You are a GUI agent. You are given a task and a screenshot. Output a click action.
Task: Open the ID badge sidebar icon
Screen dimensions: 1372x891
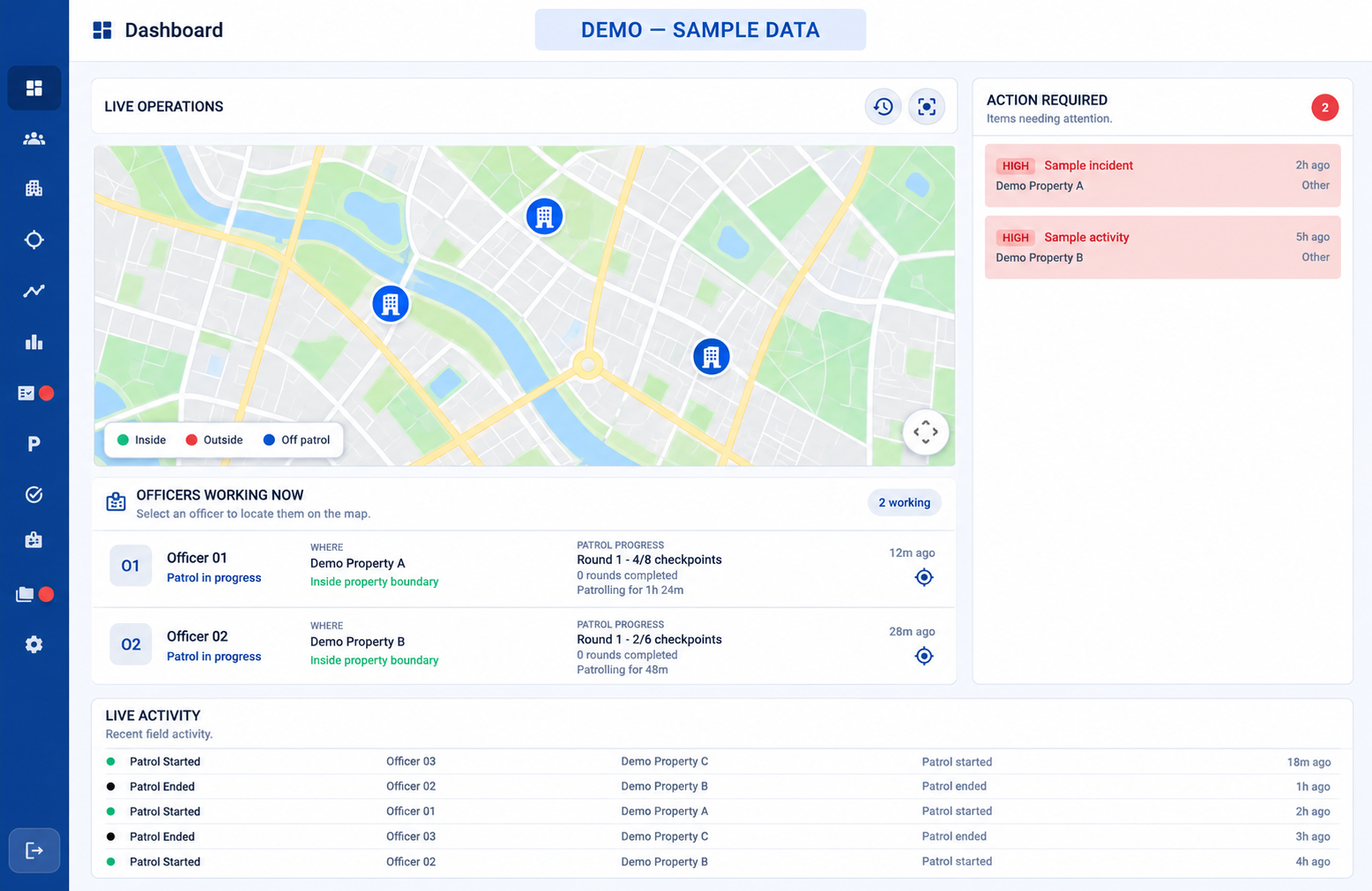coord(34,540)
